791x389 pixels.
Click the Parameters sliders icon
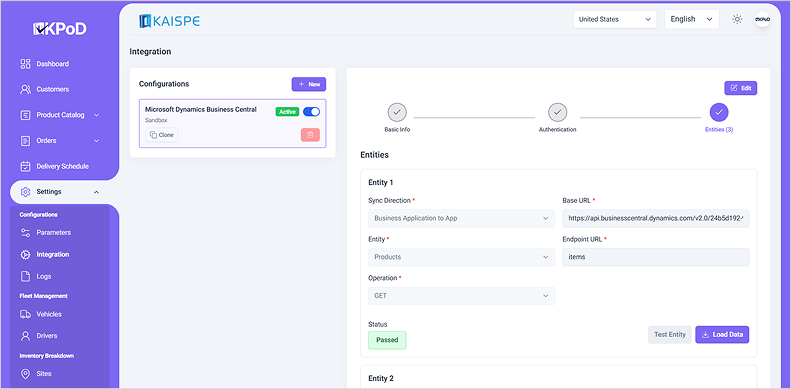tap(25, 233)
